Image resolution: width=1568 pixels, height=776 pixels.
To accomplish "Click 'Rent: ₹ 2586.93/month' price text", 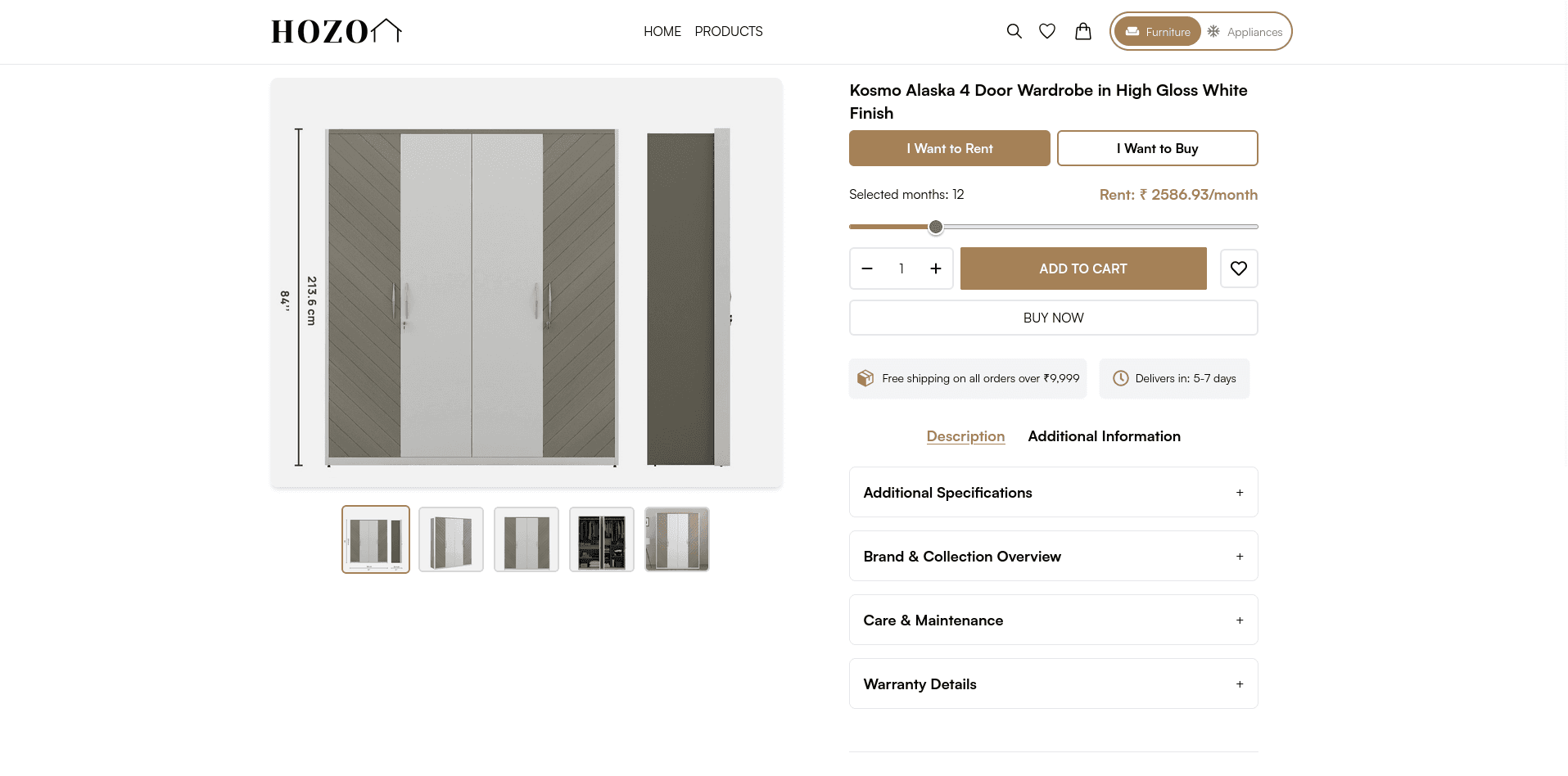I will coord(1178,195).
